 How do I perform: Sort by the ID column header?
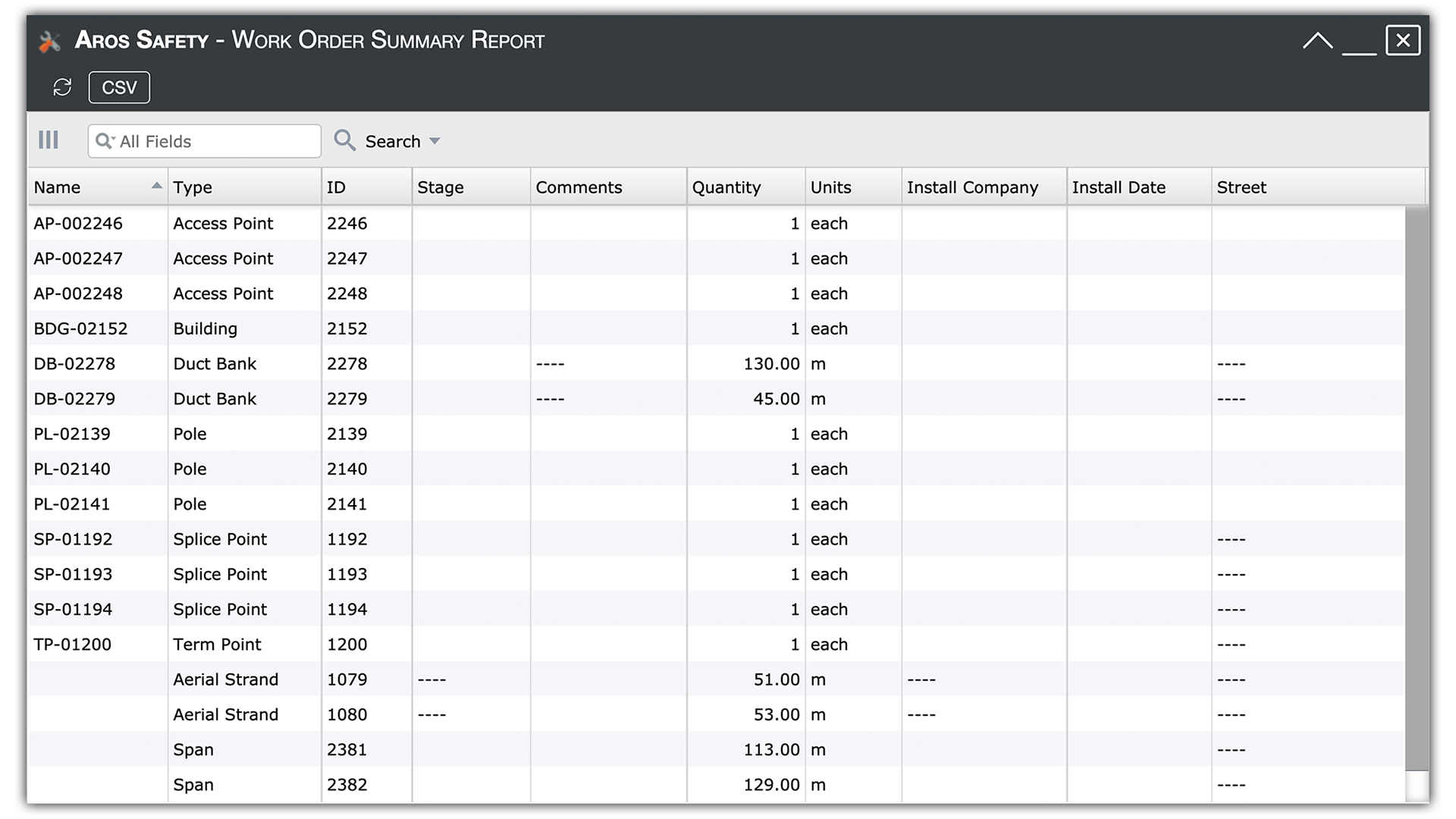coord(366,187)
